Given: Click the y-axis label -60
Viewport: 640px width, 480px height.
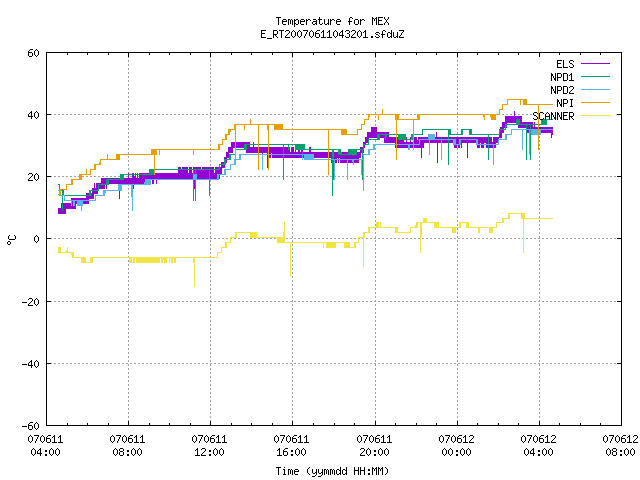Looking at the screenshot, I should pyautogui.click(x=31, y=426).
